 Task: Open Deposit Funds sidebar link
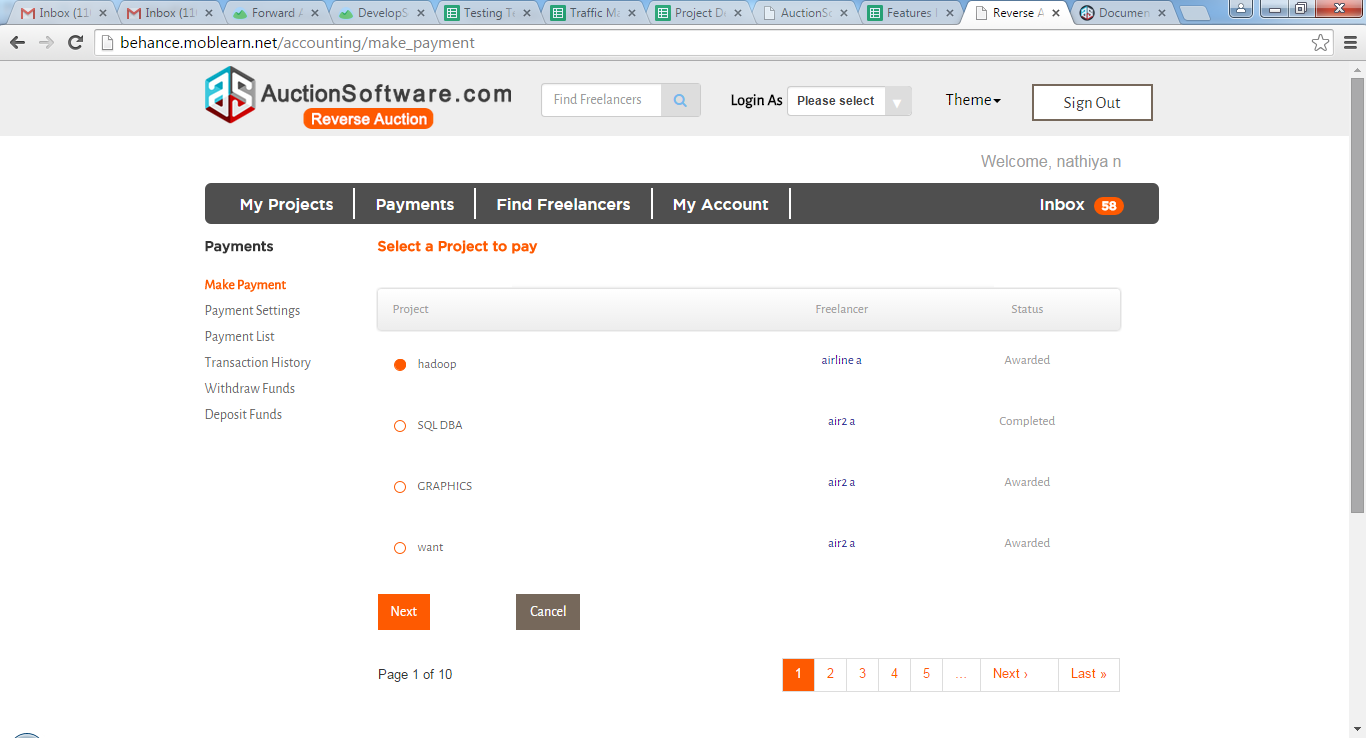tap(243, 415)
